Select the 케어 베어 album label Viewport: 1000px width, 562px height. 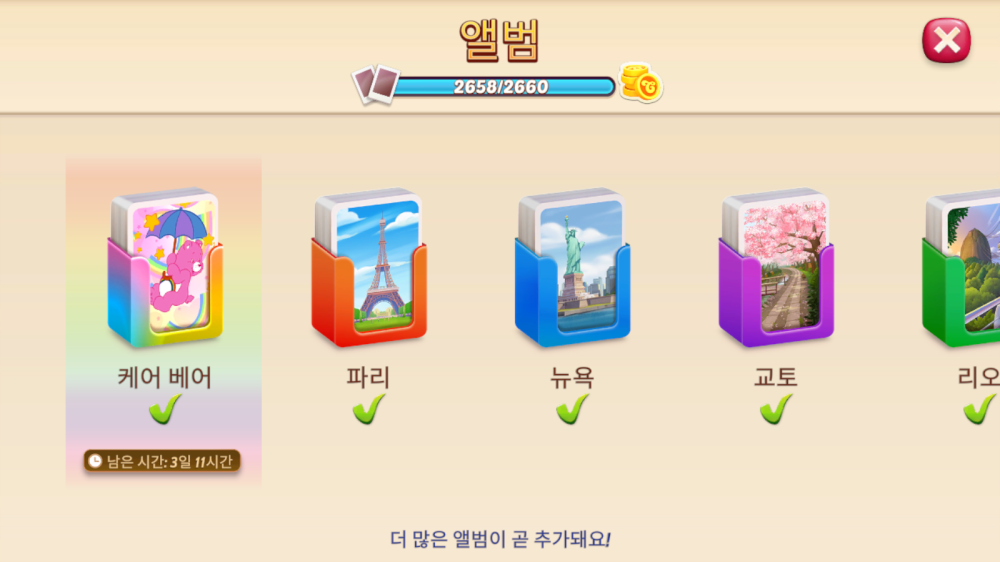[165, 377]
